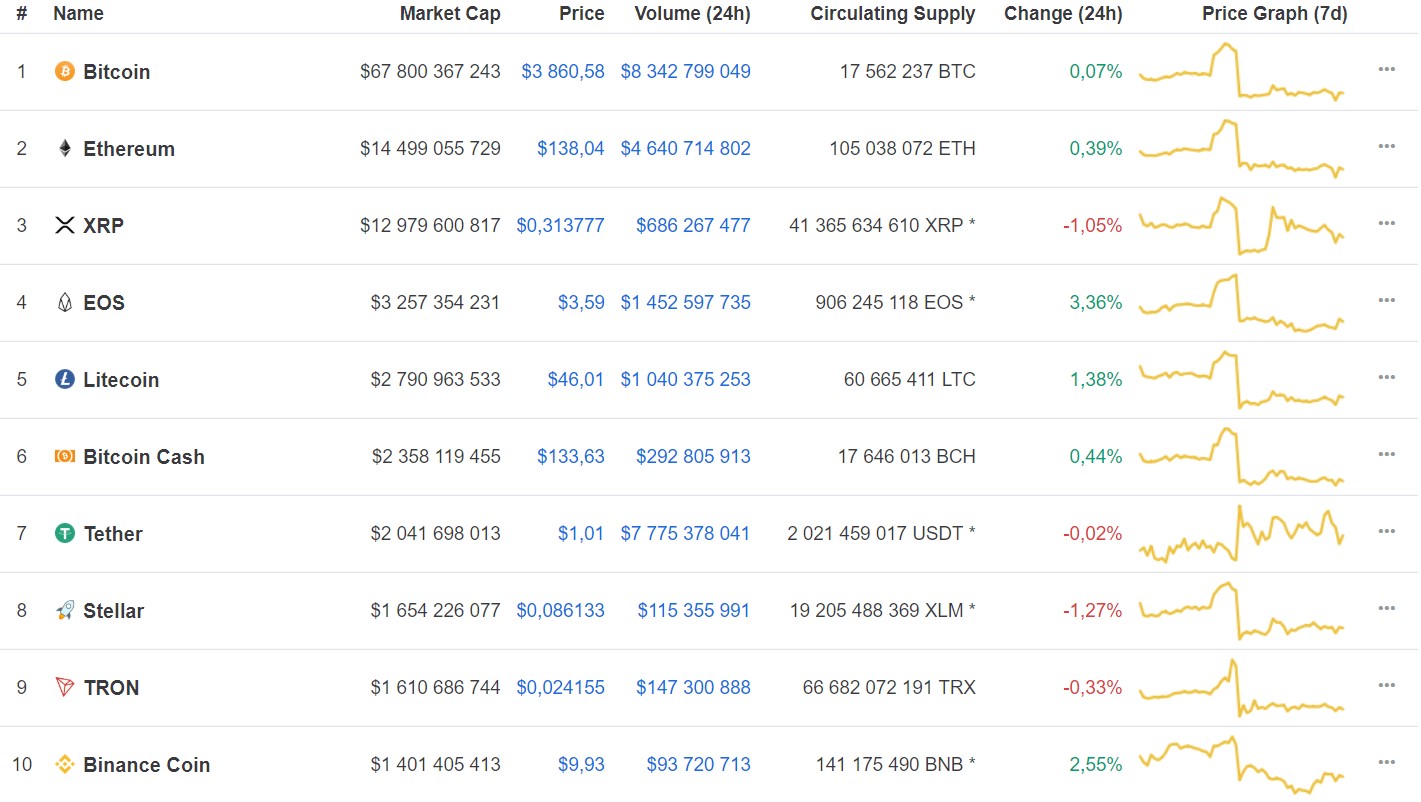Sort by the Circulating Supply column header

[893, 14]
